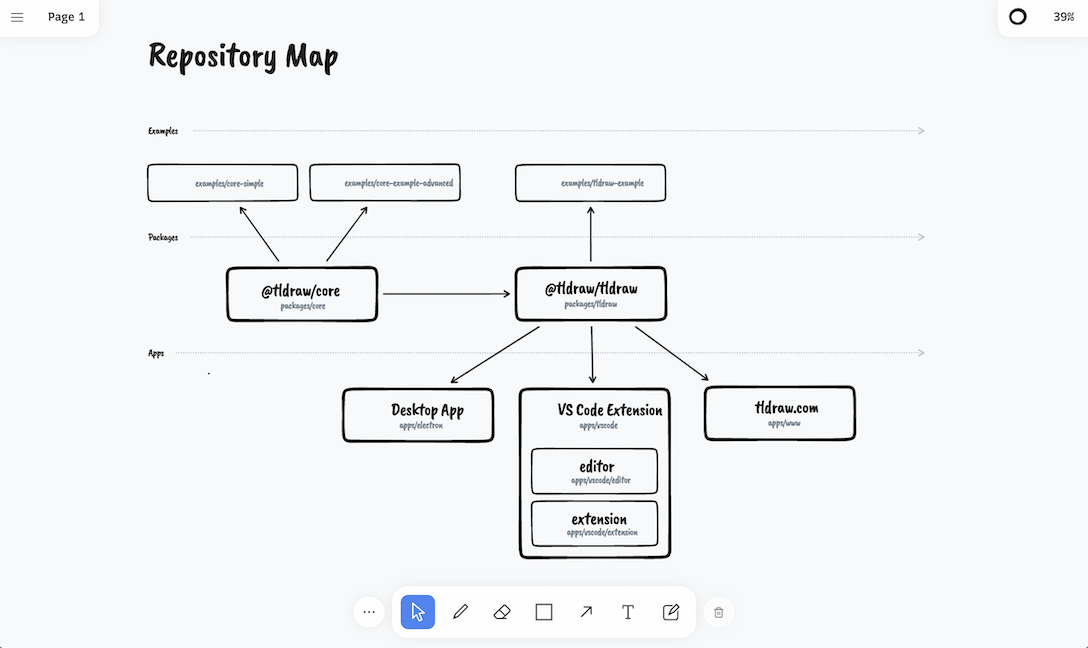1088x648 pixels.
Task: Select the Rectangle shape tool
Action: tap(544, 612)
